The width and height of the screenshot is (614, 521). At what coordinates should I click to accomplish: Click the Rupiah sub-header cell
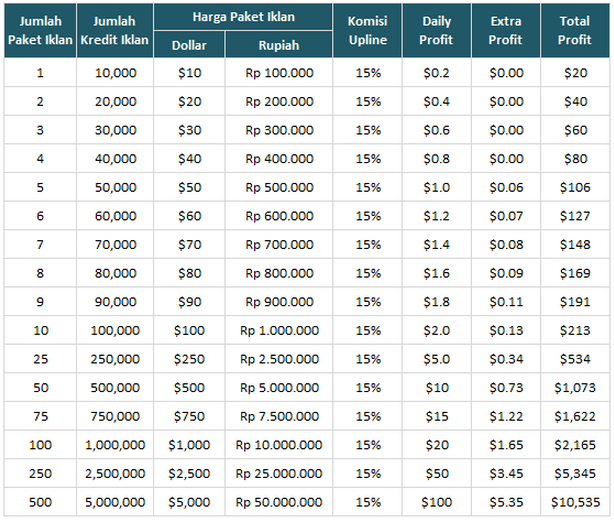[279, 45]
